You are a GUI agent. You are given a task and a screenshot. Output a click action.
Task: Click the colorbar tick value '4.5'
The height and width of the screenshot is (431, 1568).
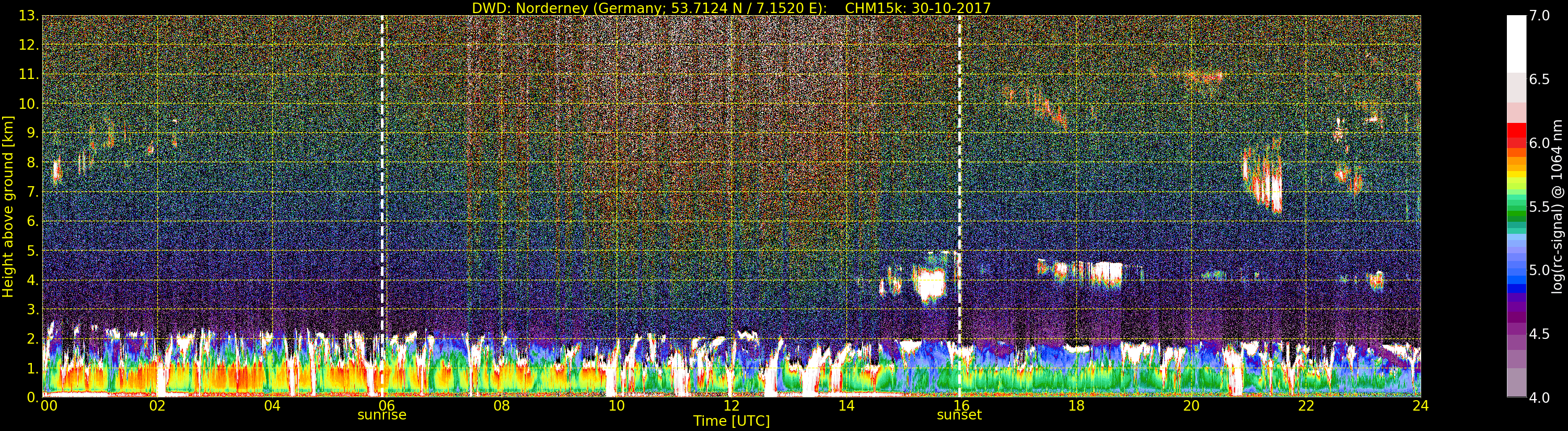[1539, 334]
